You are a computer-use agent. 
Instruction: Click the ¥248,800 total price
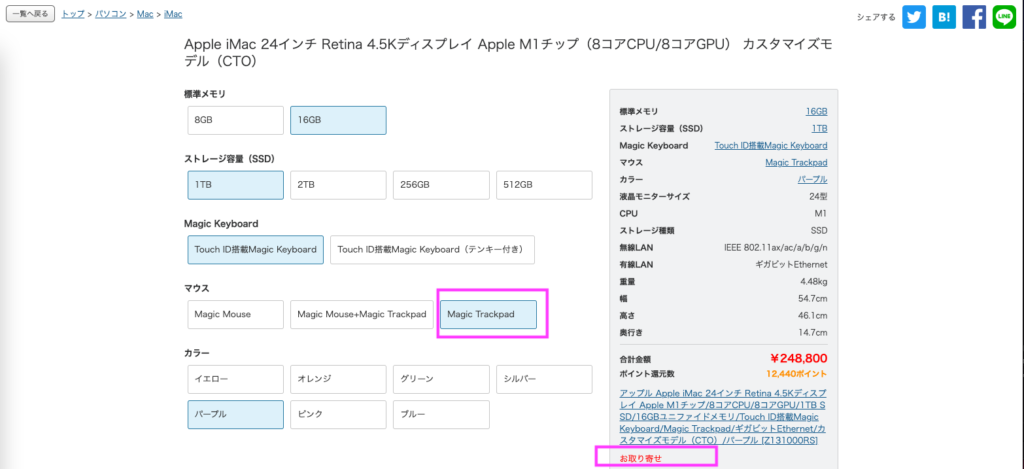coord(799,358)
